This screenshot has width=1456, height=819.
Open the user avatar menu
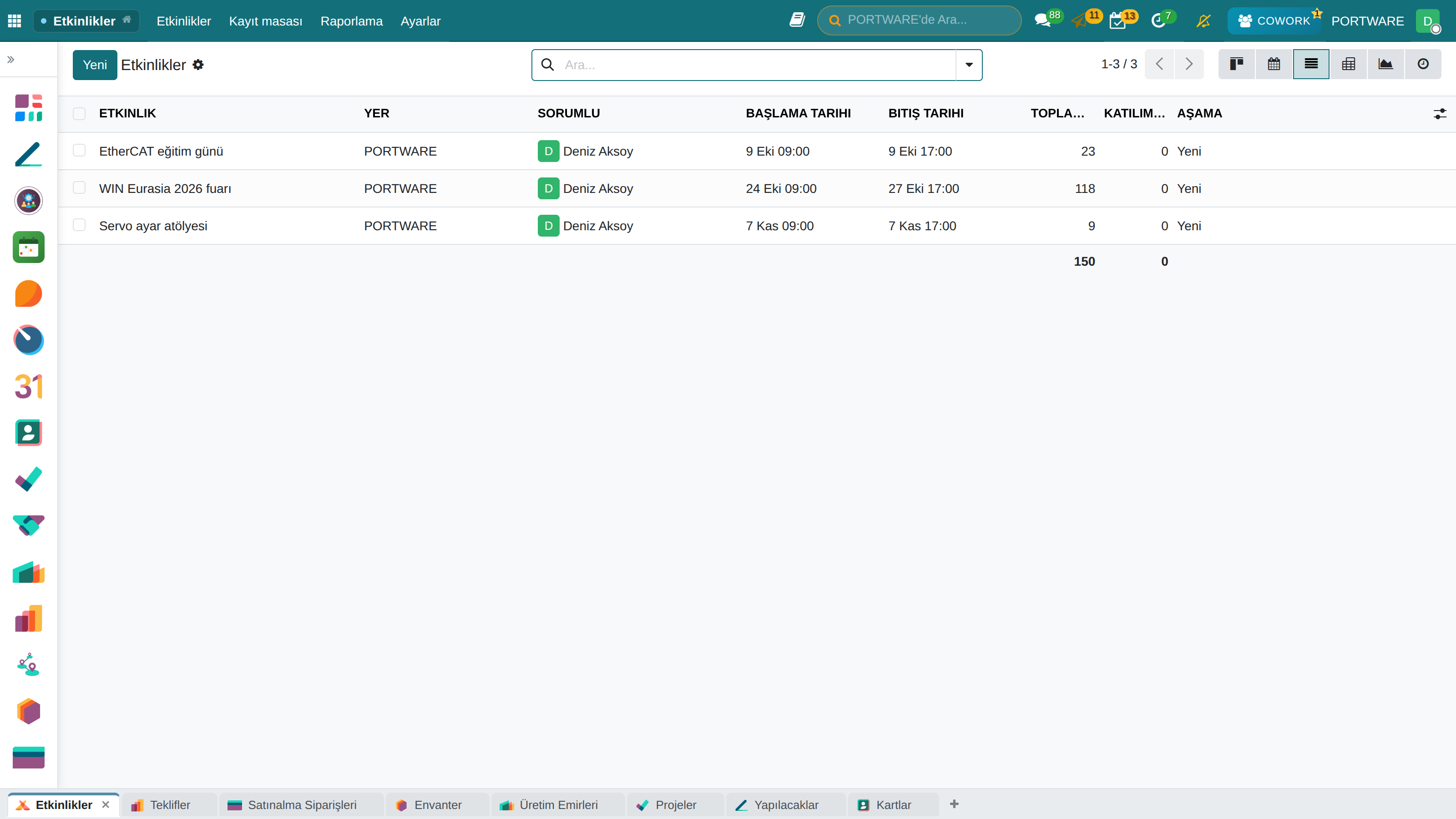(x=1428, y=21)
